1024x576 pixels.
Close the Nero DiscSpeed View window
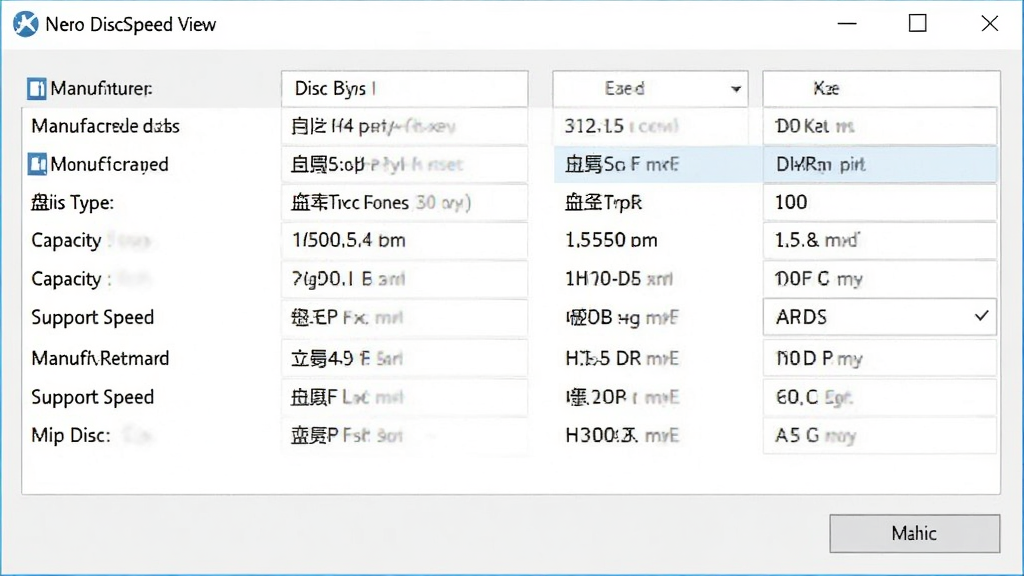(989, 24)
